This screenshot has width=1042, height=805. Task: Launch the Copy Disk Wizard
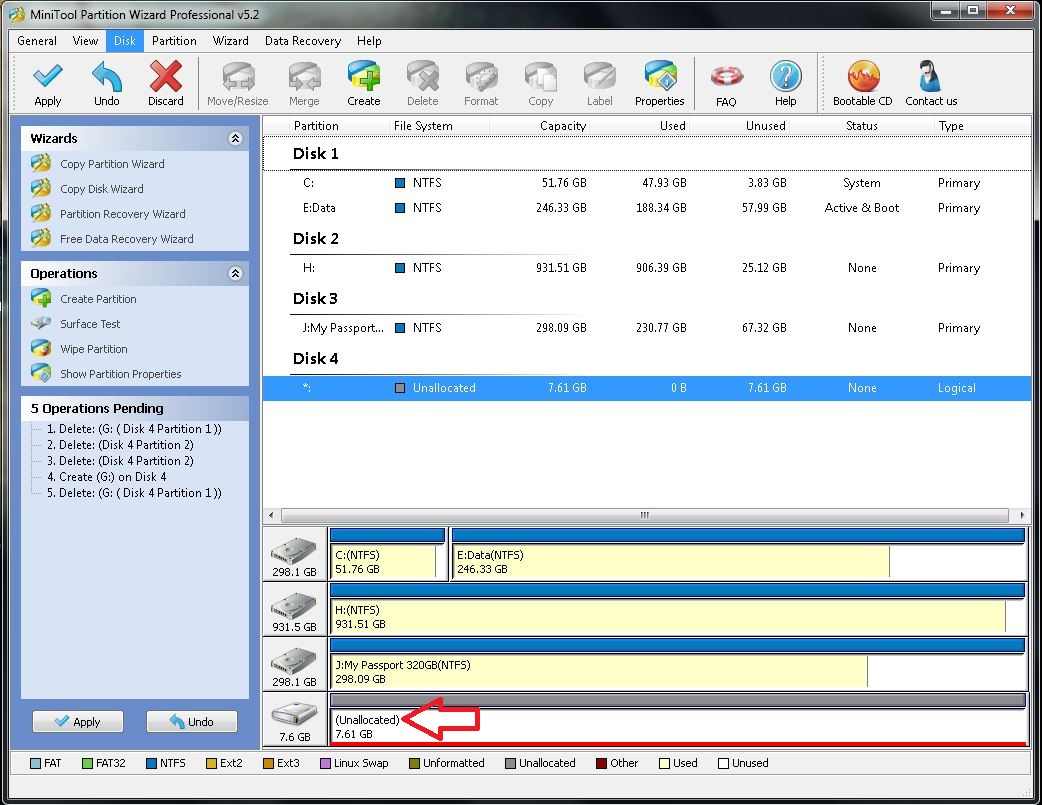[102, 189]
